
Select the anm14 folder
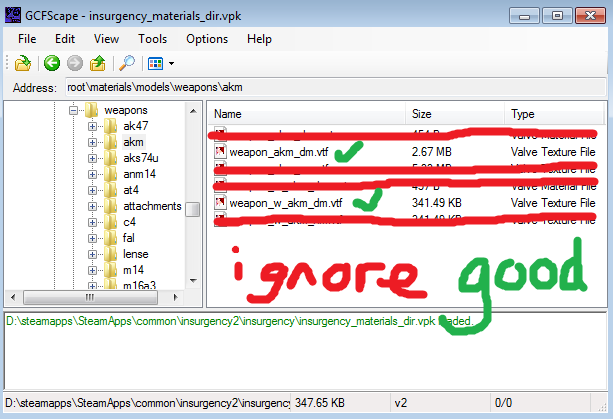click(139, 174)
